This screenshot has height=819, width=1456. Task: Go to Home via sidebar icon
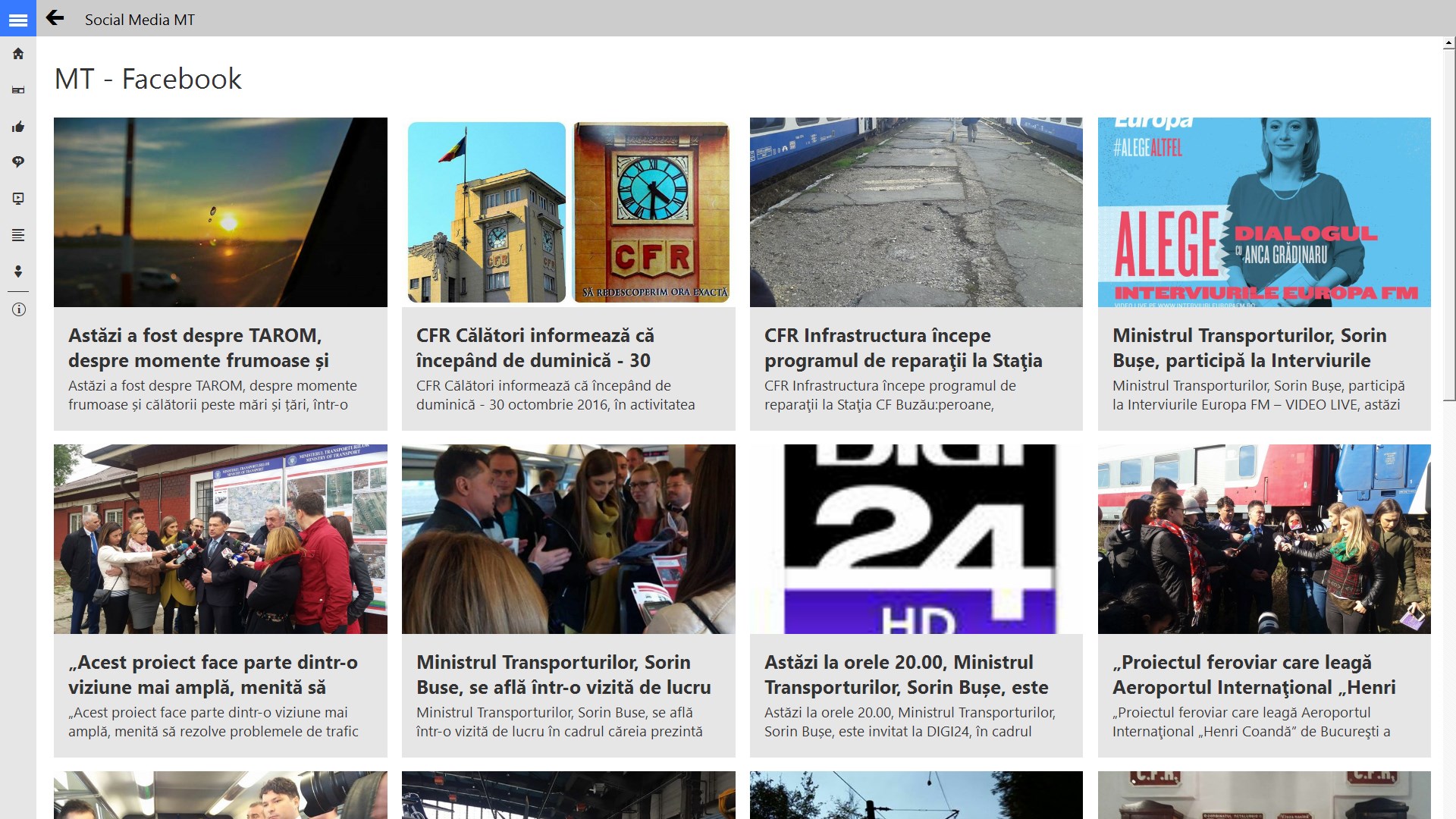click(x=18, y=54)
